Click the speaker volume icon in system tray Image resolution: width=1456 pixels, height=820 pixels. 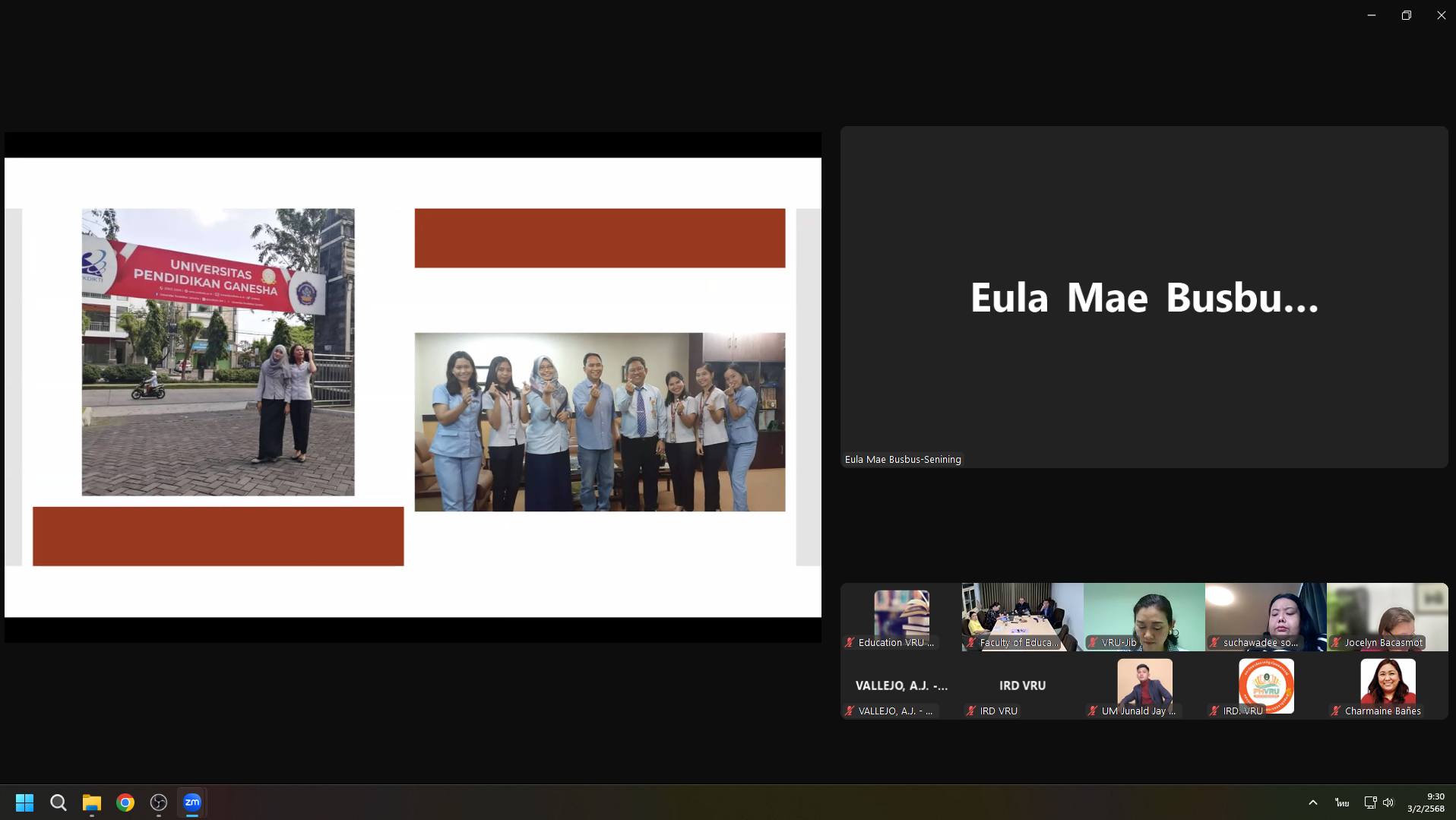1388,803
